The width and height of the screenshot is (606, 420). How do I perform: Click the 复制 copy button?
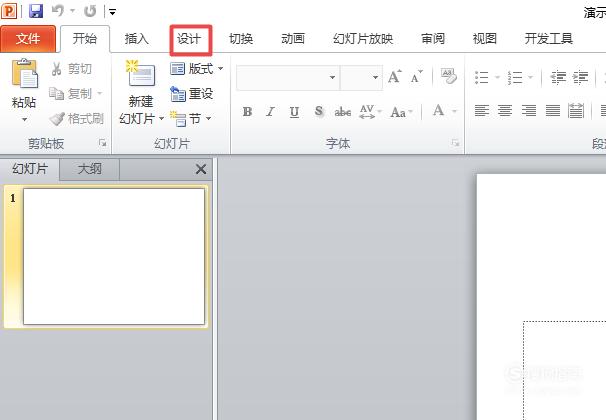[x=71, y=93]
